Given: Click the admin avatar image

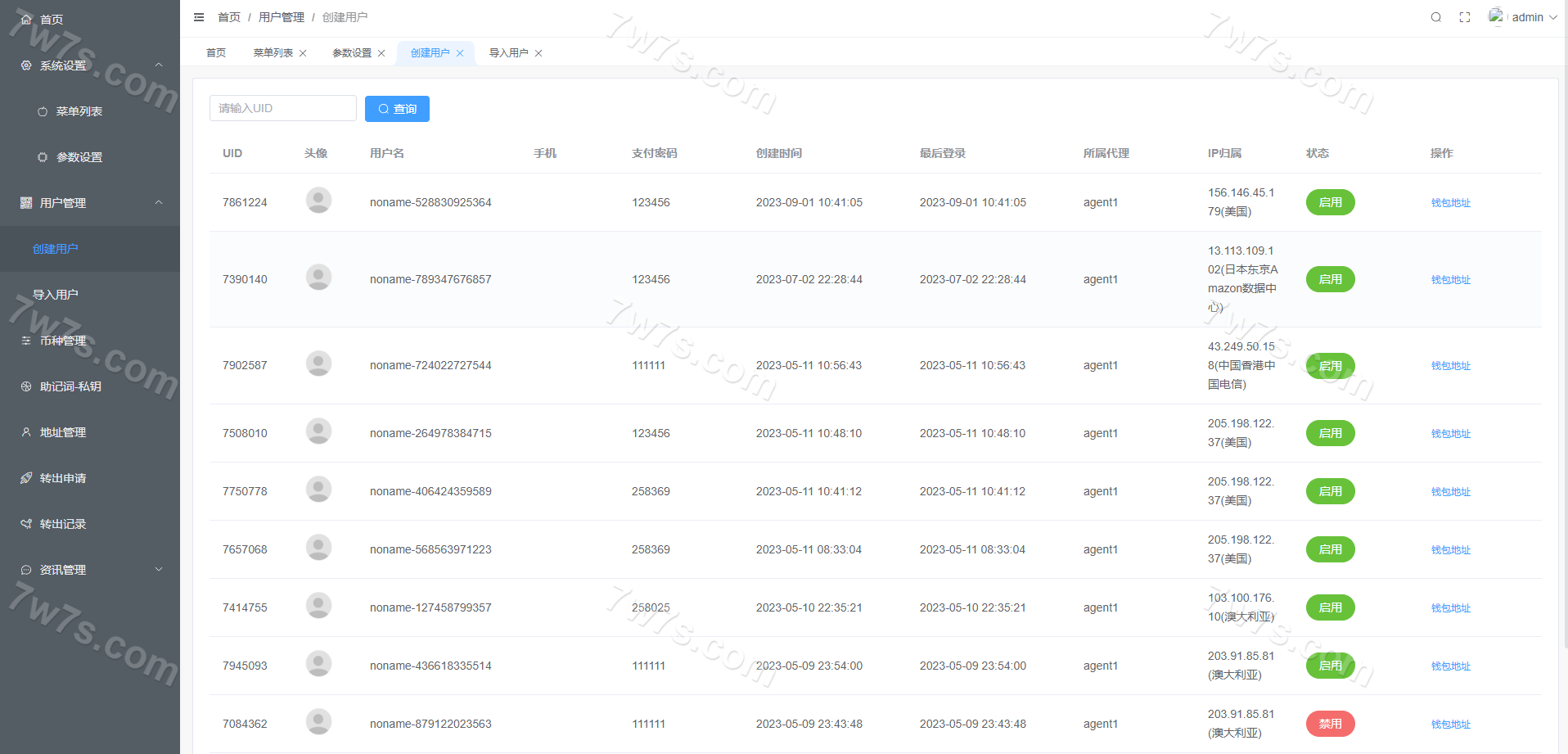Looking at the screenshot, I should [x=1496, y=16].
